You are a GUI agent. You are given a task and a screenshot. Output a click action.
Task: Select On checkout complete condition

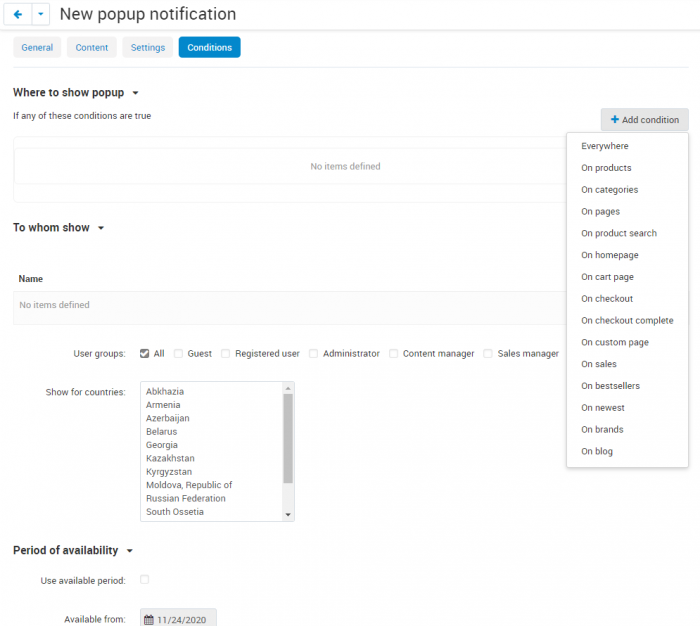click(627, 321)
